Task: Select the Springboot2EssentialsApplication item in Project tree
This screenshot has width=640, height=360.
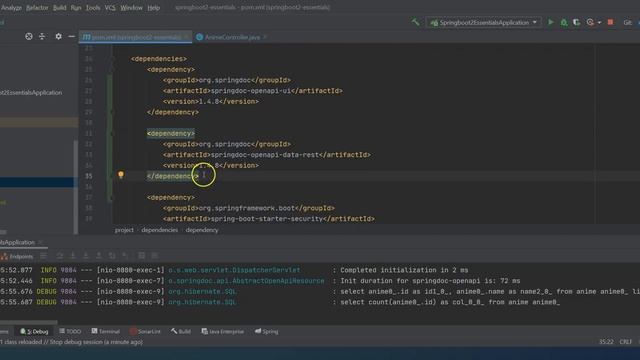Action: click(x=31, y=93)
